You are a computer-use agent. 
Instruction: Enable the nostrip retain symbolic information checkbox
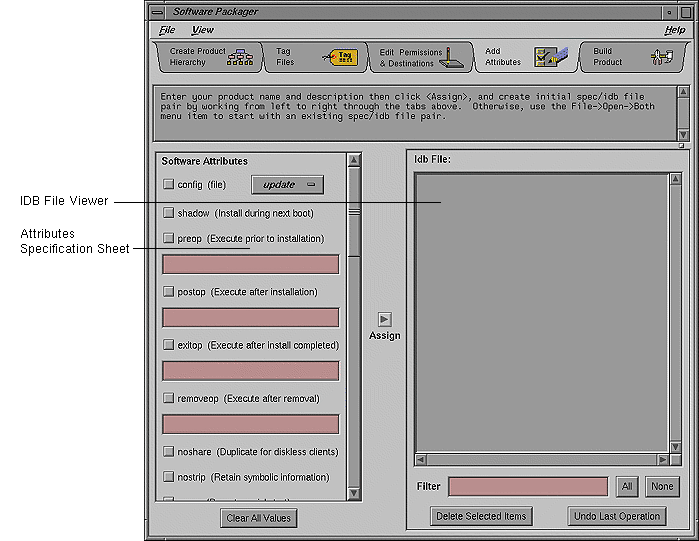pyautogui.click(x=168, y=477)
